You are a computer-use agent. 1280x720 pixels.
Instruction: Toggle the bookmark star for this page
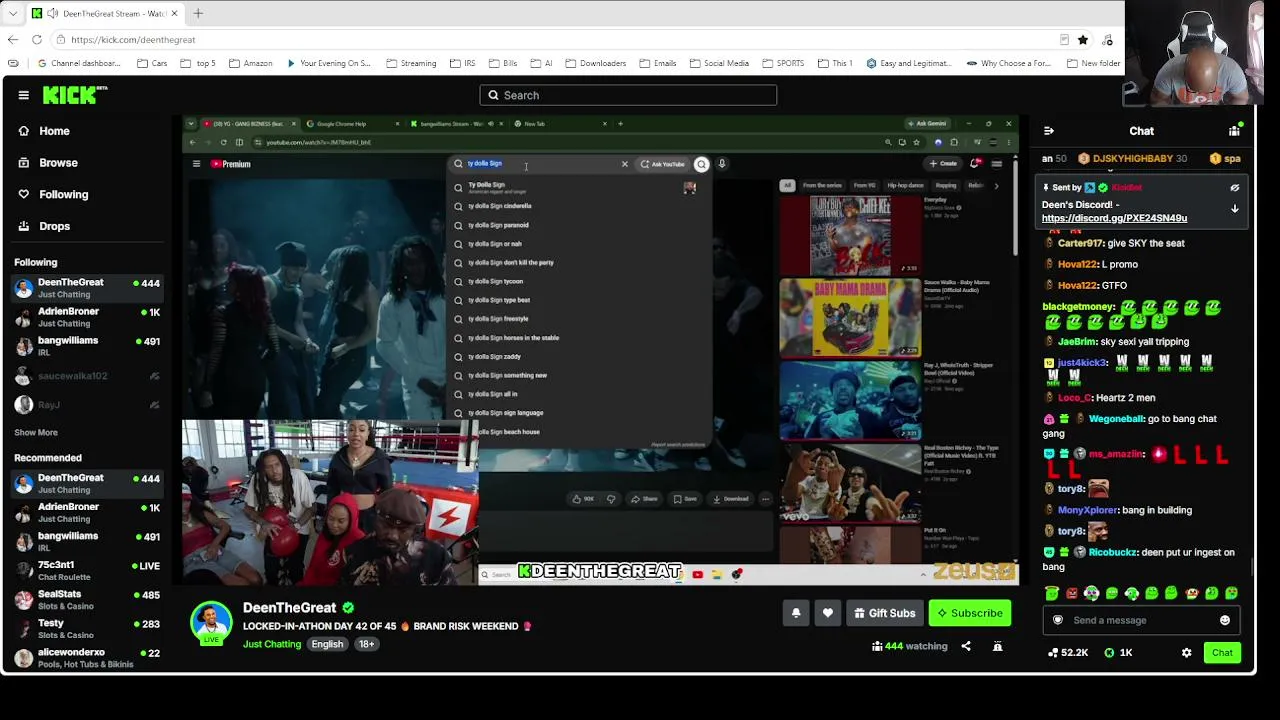tap(1083, 40)
